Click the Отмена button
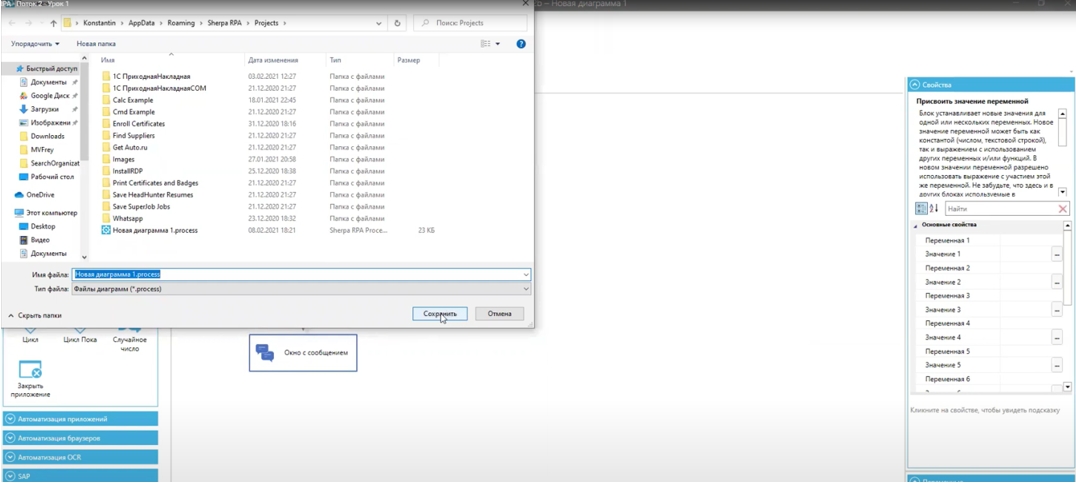Image resolution: width=1076 pixels, height=483 pixels. tap(499, 314)
